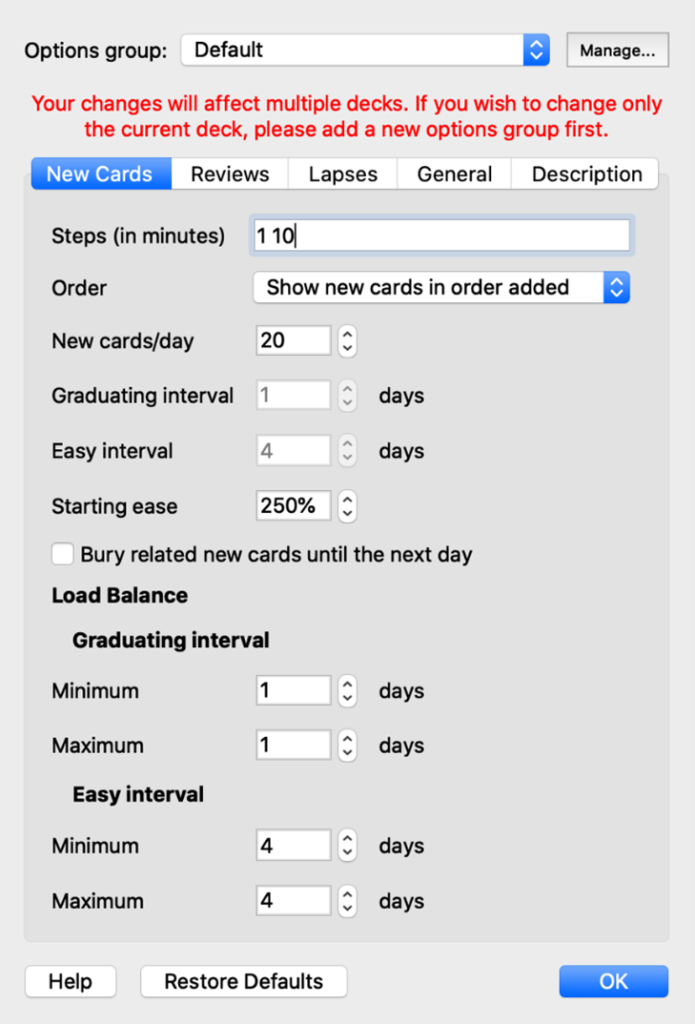This screenshot has height=1024, width=695.
Task: Confirm settings with the OK button
Action: [x=613, y=981]
